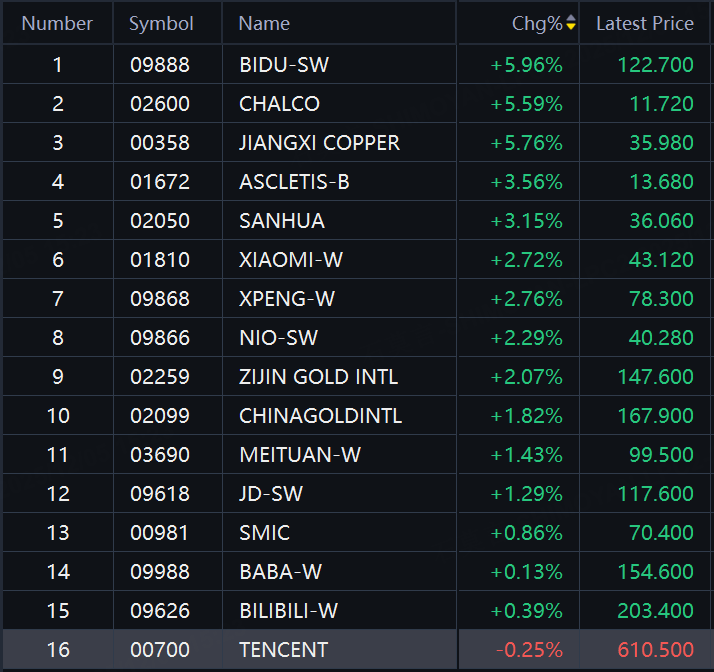Click the +5.59% change value

(526, 104)
